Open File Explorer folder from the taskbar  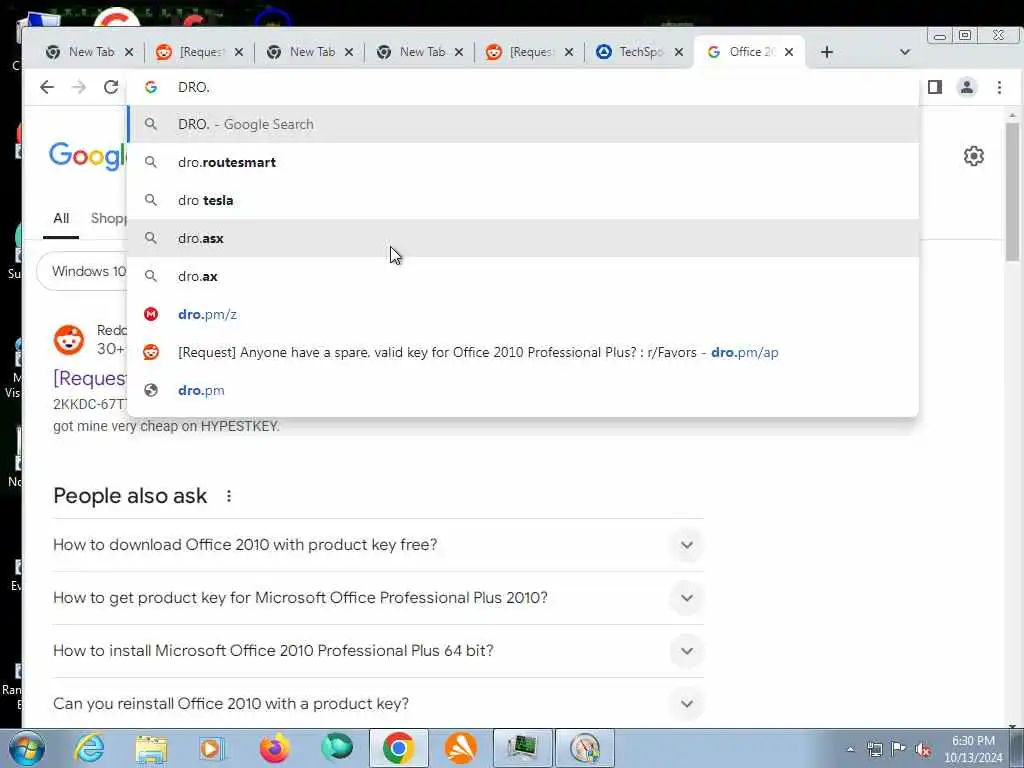(151, 748)
